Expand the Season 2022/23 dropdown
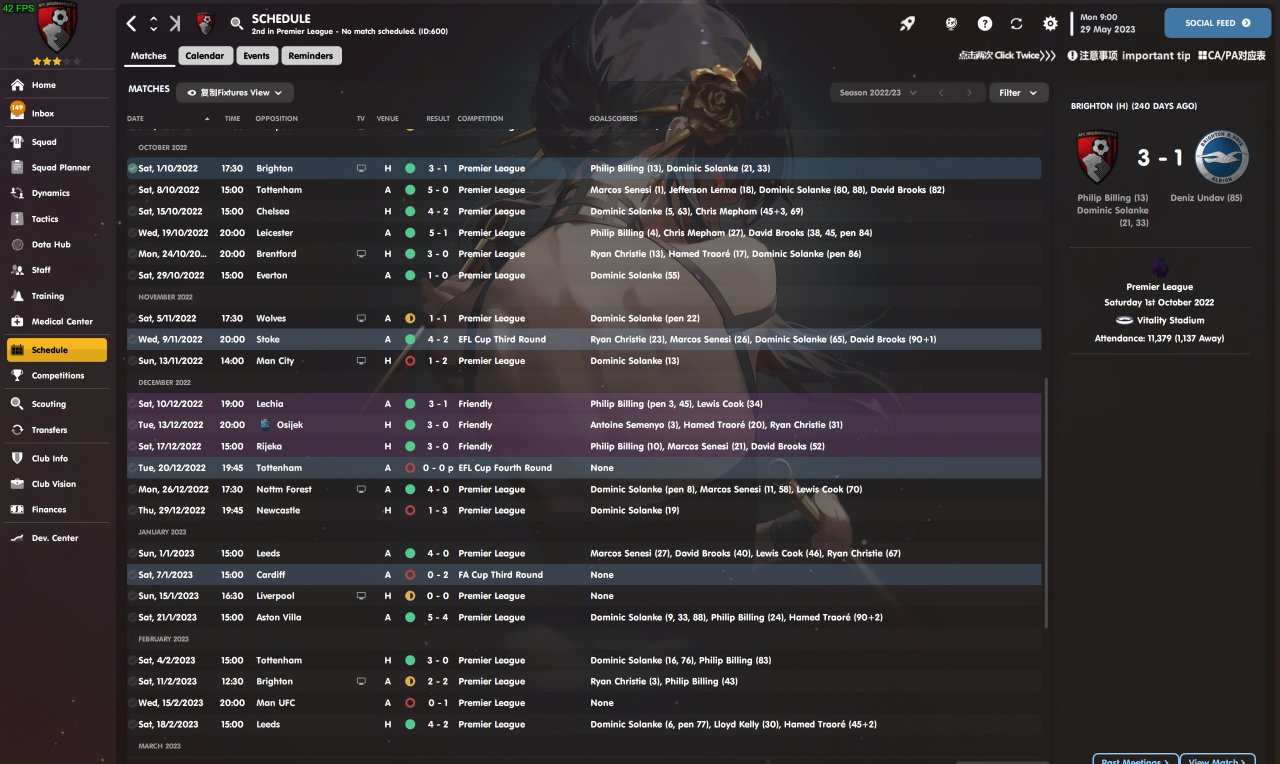 point(879,93)
